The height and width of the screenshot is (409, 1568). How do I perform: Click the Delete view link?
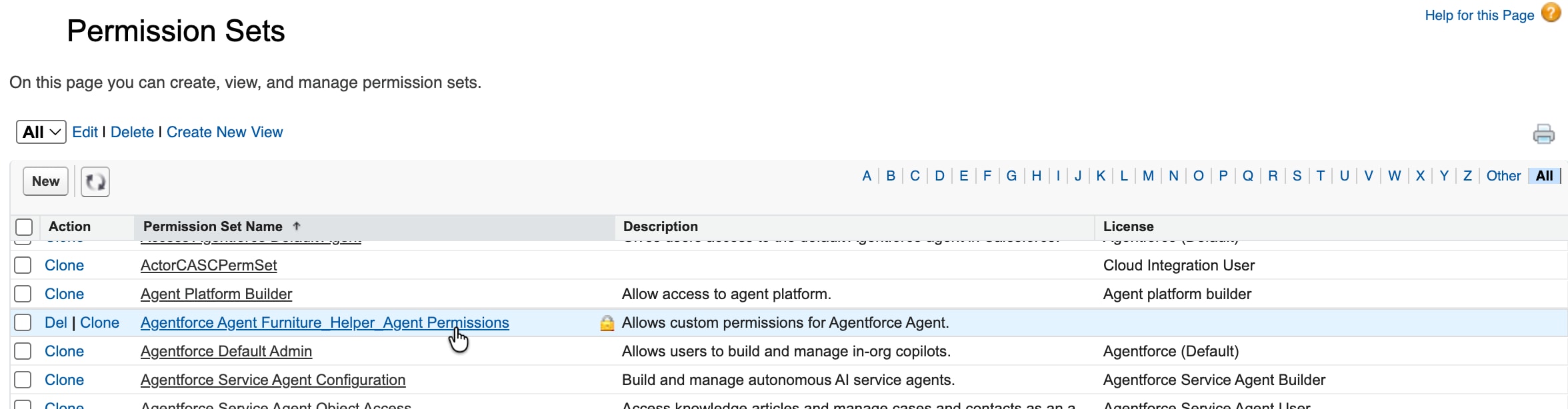132,132
